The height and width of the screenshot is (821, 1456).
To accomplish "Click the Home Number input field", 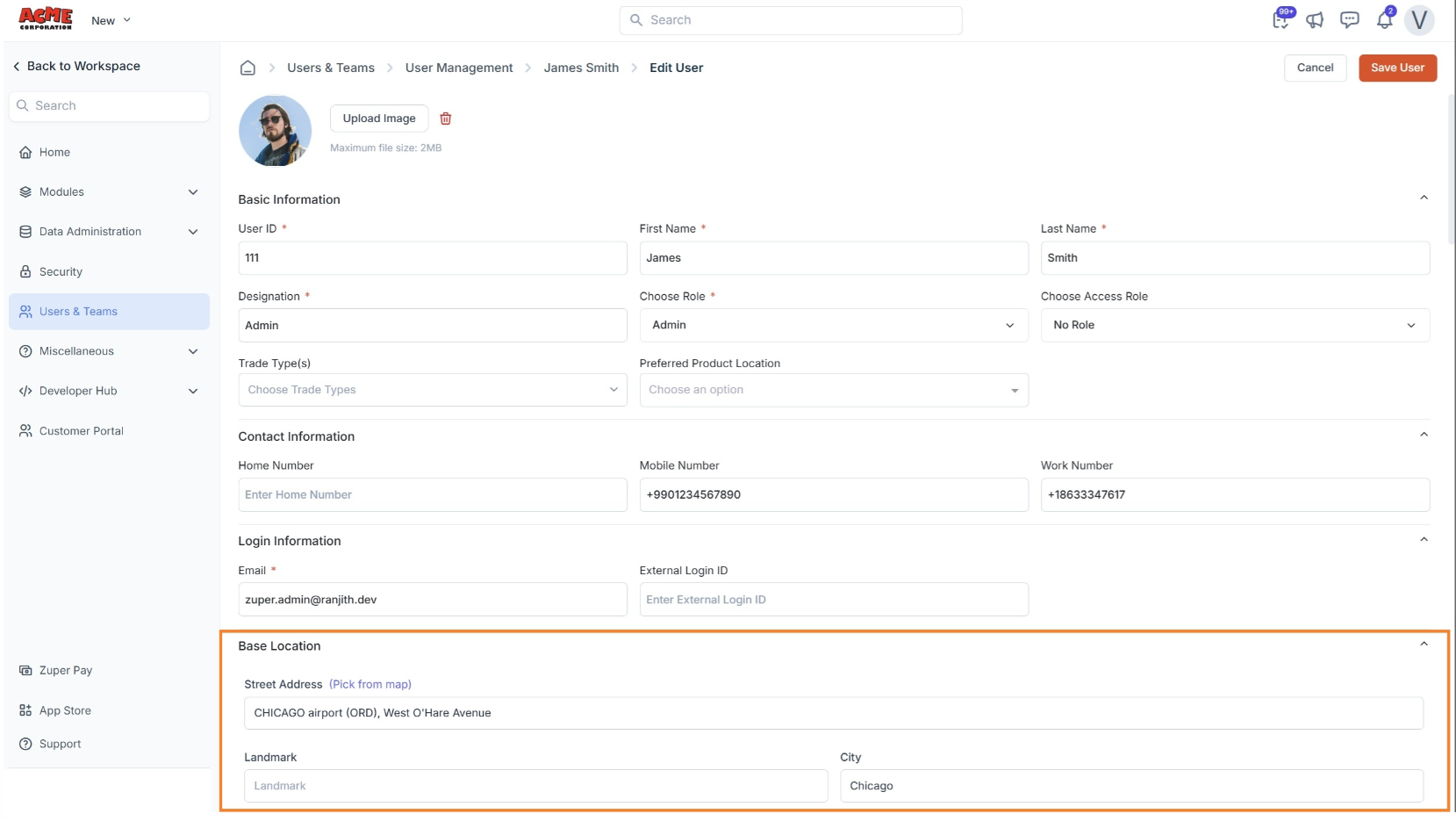I will 432,495.
